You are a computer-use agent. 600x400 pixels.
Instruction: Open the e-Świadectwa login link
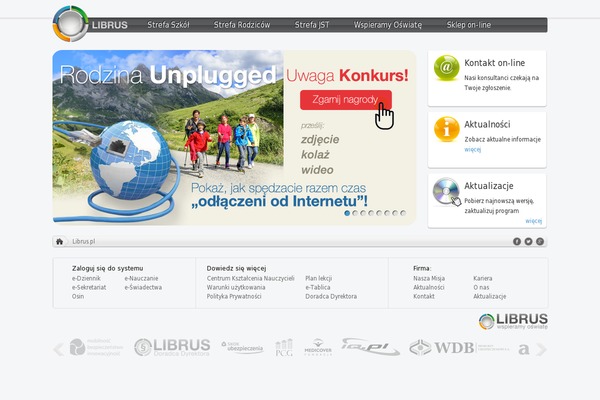click(143, 287)
